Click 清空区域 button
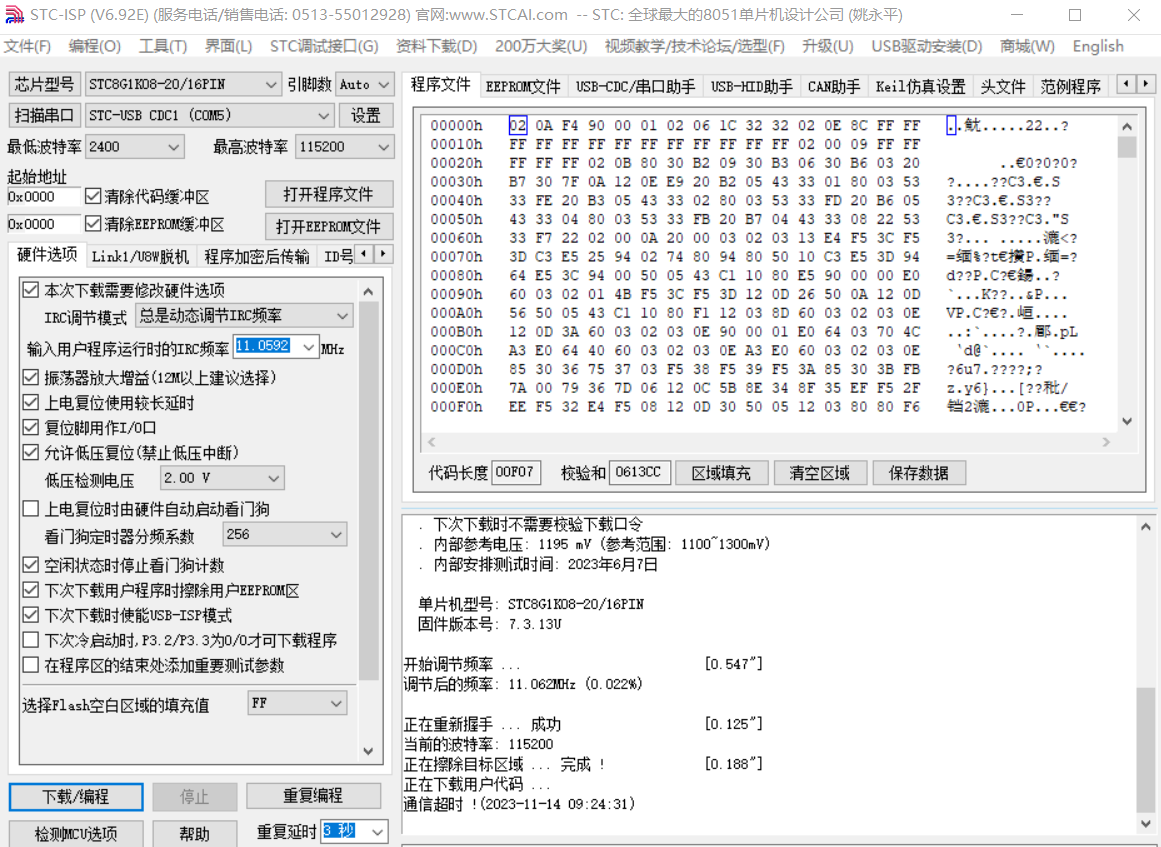1161x847 pixels. (x=820, y=473)
